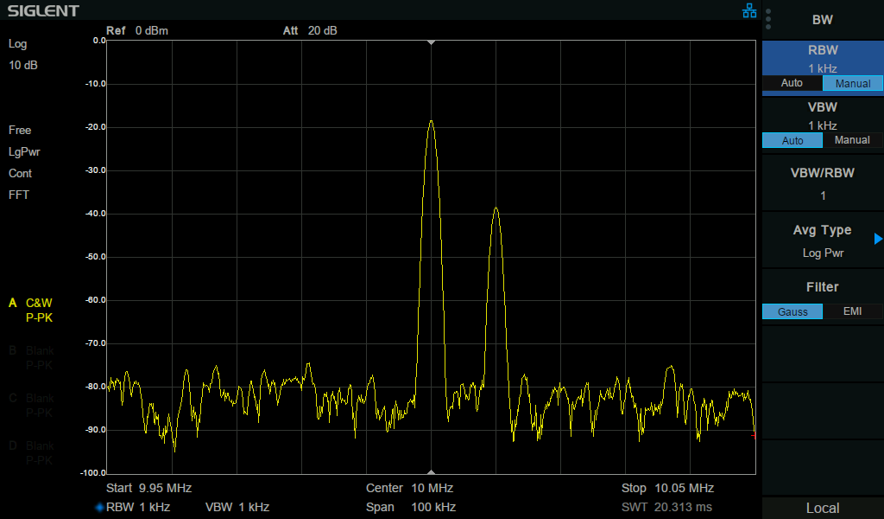Expand the Avg Type submenu arrow
884x519 pixels.
pos(878,239)
